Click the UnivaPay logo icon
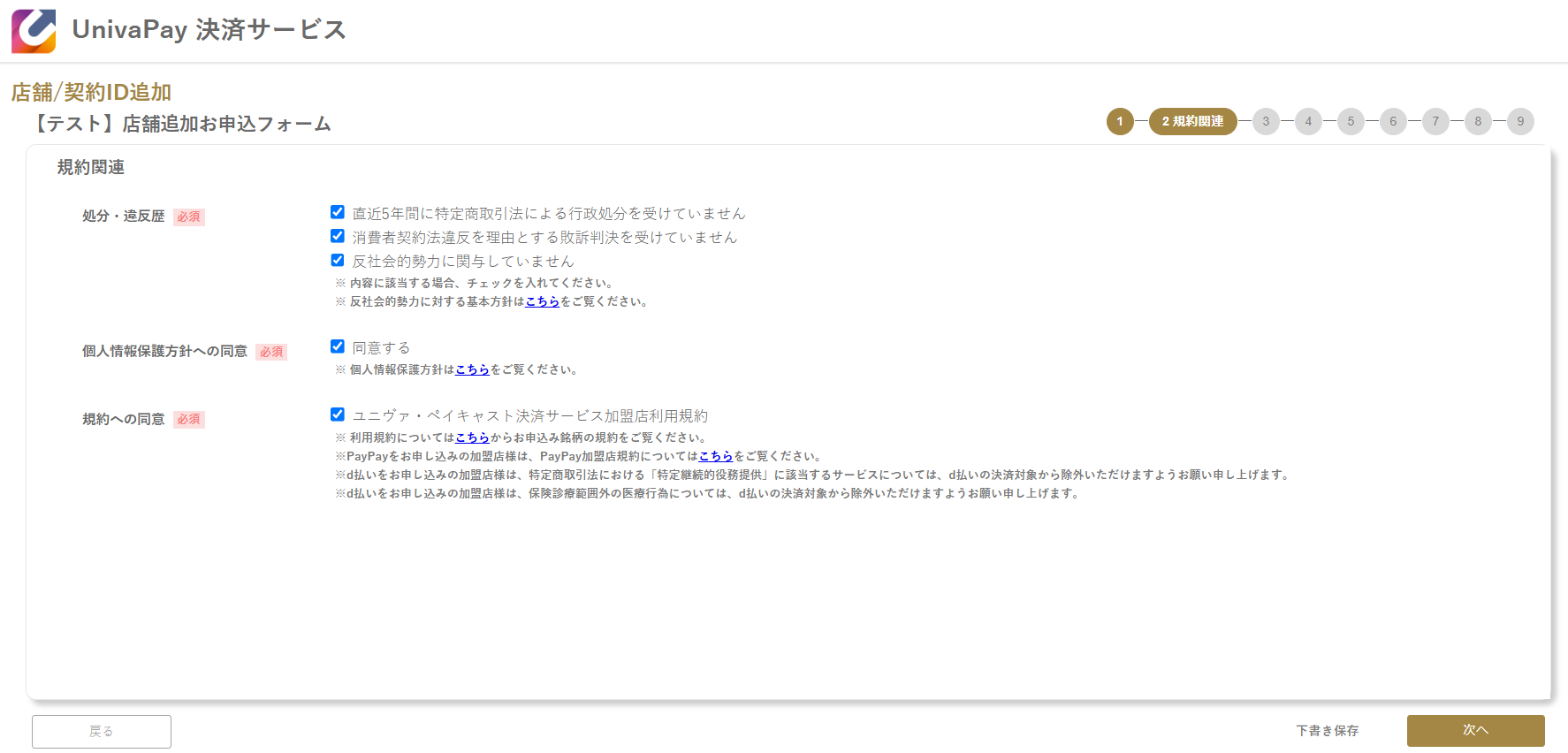 point(34,31)
